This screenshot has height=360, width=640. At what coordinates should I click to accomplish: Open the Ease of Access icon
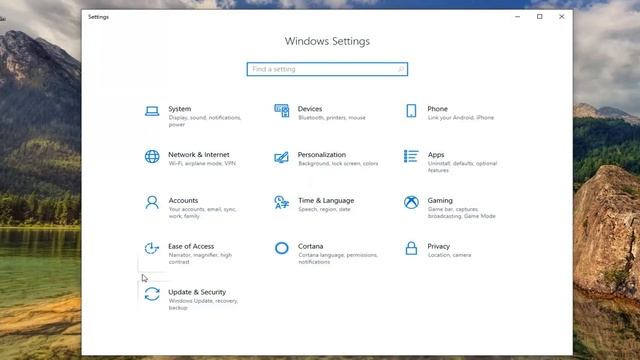152,248
